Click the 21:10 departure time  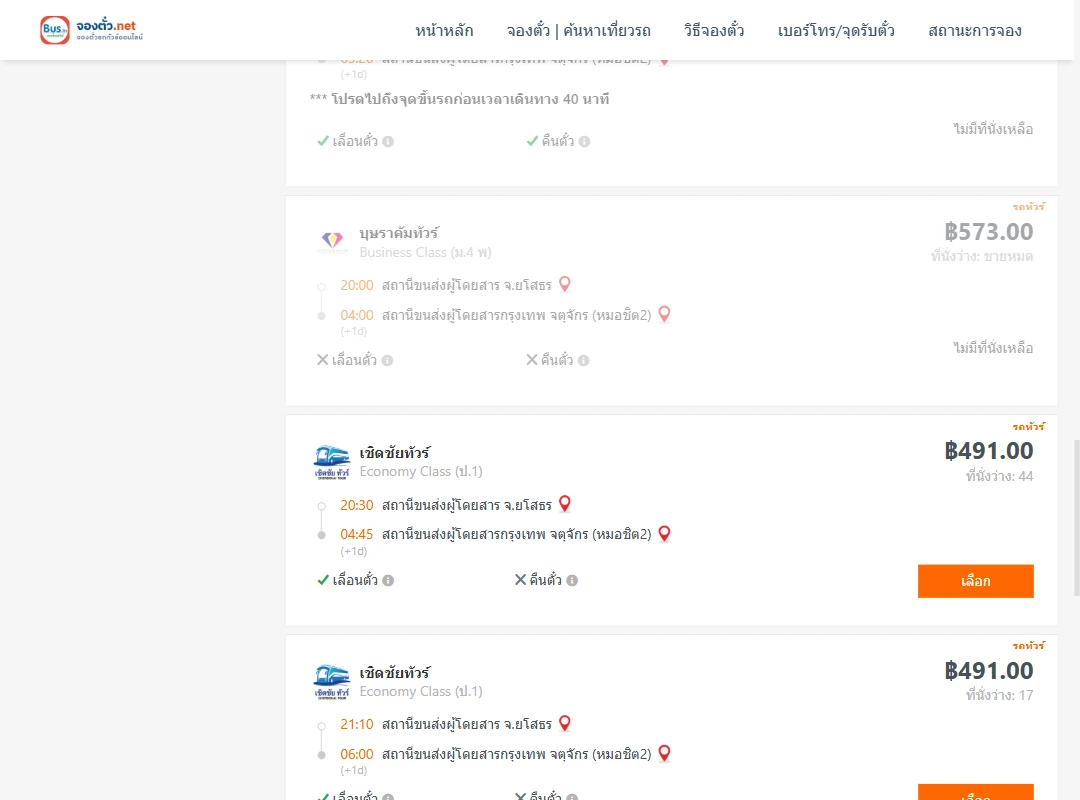(x=357, y=724)
